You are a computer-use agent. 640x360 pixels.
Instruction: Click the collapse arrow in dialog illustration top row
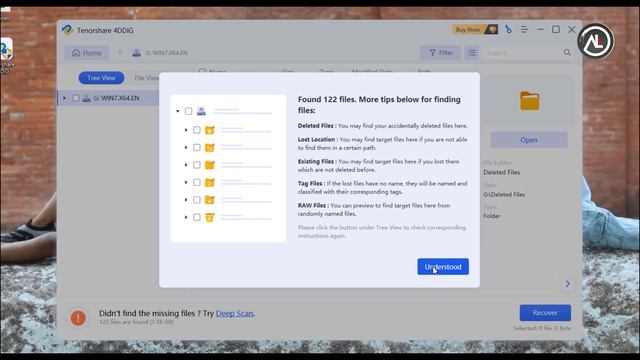[178, 111]
